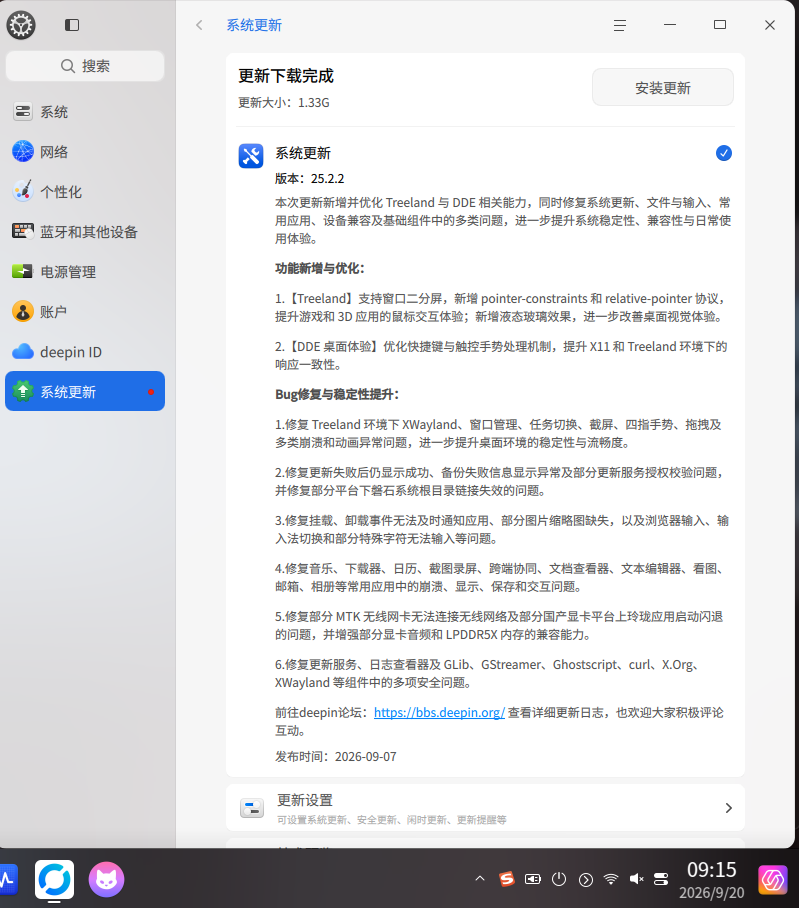
Task: Expand 更新设置 with the chevron
Action: 728,808
